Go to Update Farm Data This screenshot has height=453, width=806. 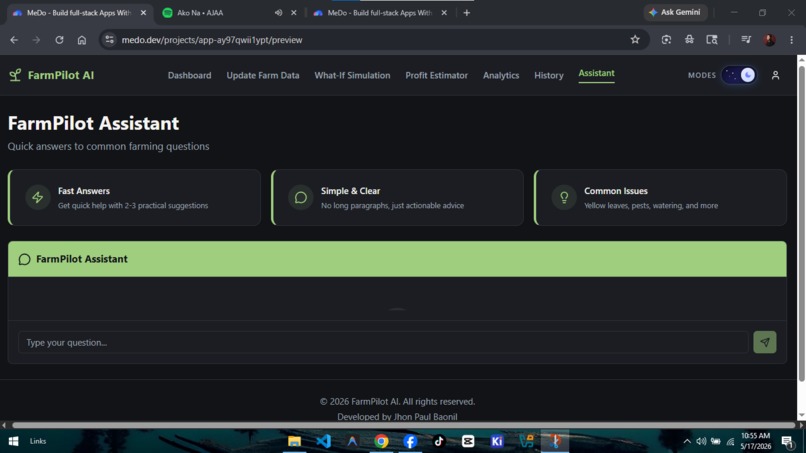(x=263, y=75)
